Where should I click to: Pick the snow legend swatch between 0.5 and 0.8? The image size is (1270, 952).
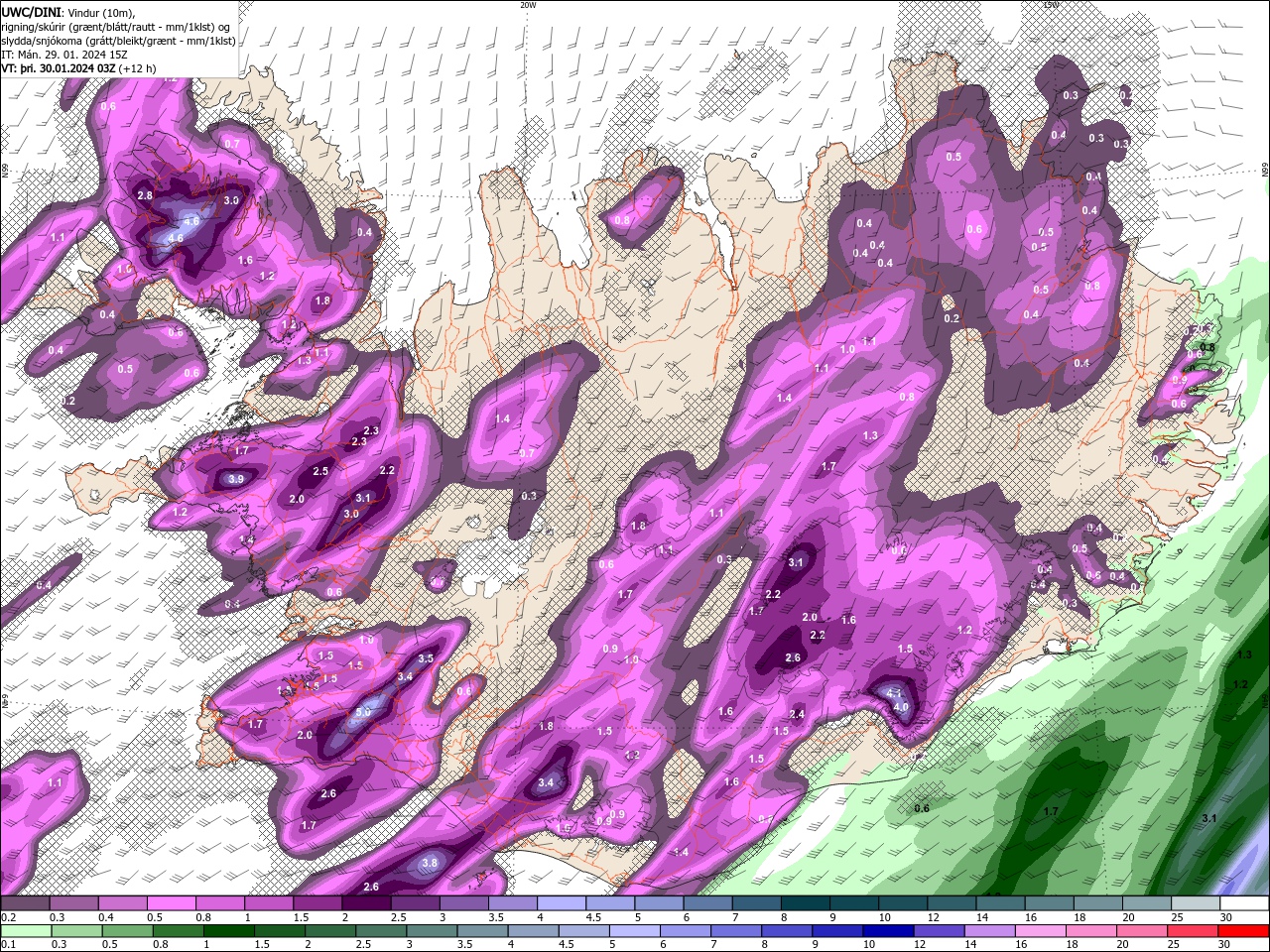click(x=171, y=903)
